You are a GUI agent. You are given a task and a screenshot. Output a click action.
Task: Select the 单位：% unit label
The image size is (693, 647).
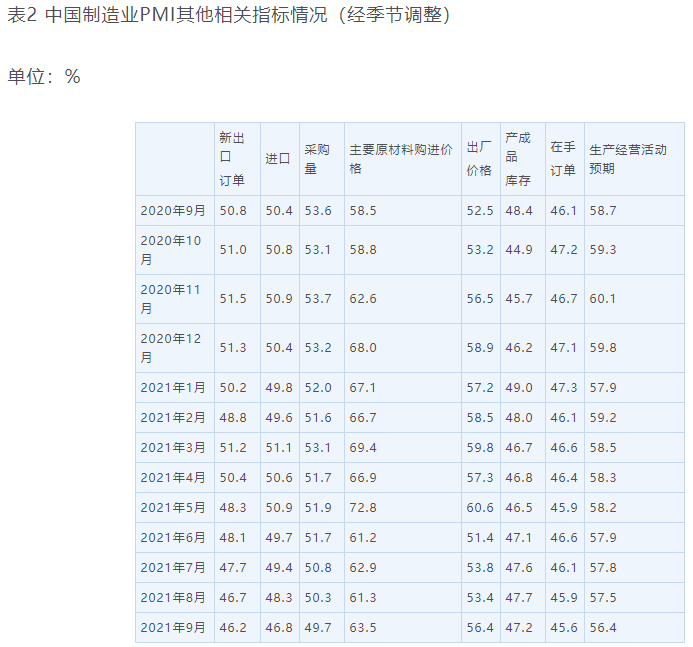tap(44, 76)
